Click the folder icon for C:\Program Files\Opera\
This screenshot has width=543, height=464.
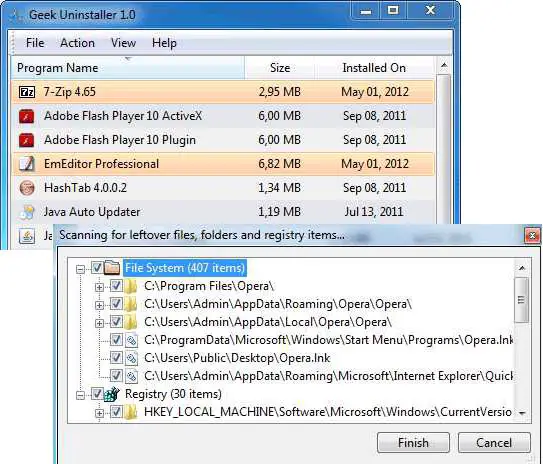(x=131, y=286)
